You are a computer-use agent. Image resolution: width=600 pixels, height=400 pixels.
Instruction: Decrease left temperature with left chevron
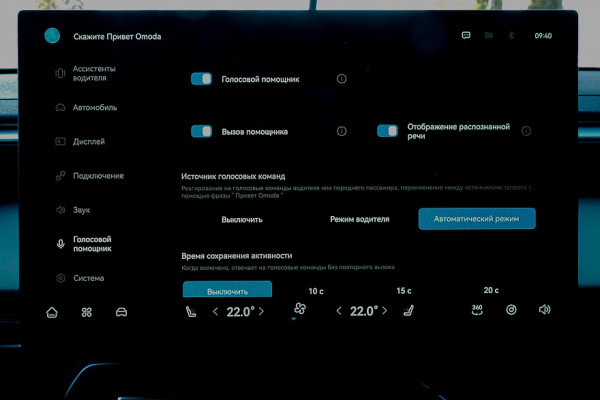(x=215, y=311)
